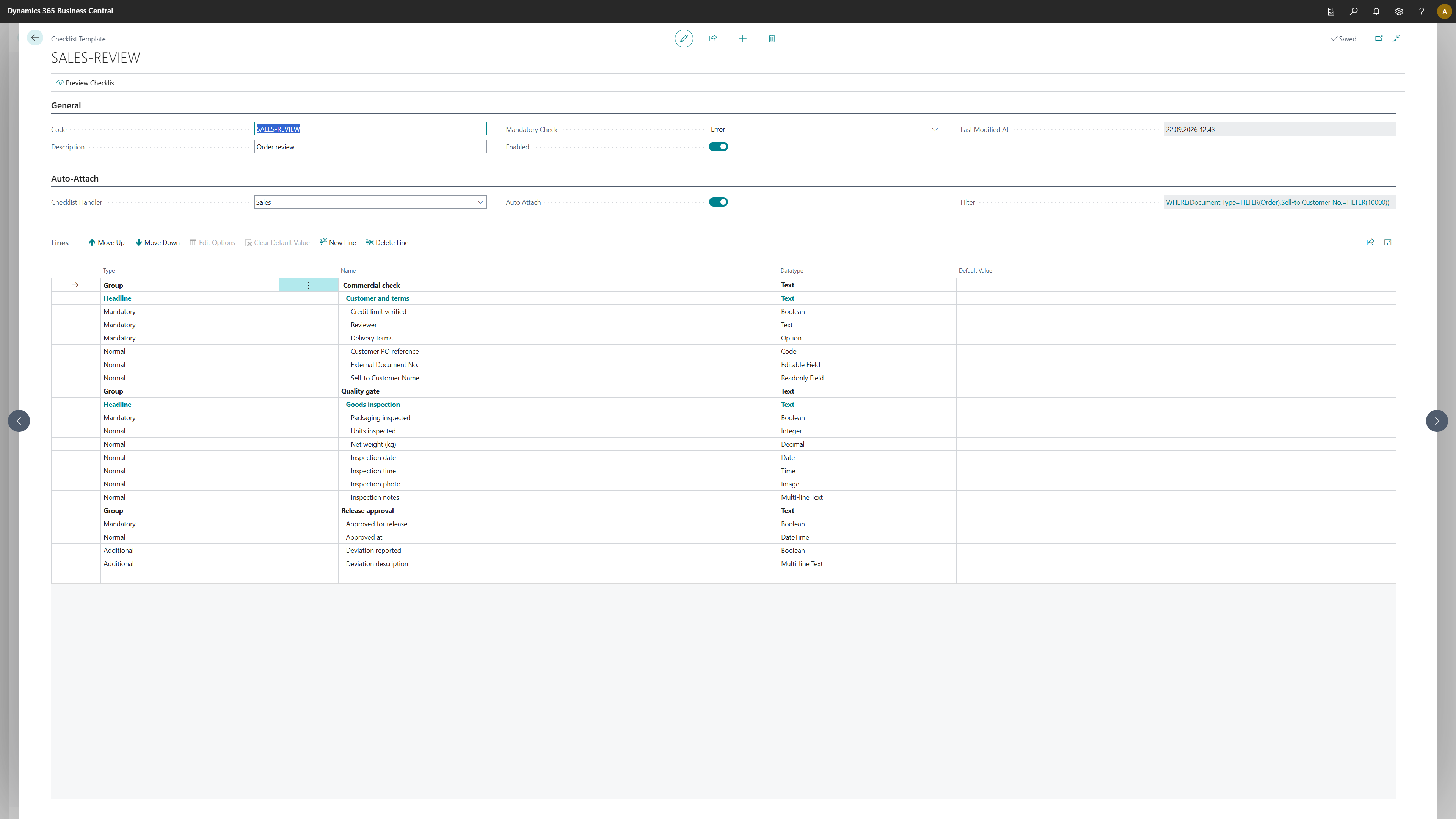1456x819 pixels.
Task: Click the trash delete icon
Action: point(772,38)
